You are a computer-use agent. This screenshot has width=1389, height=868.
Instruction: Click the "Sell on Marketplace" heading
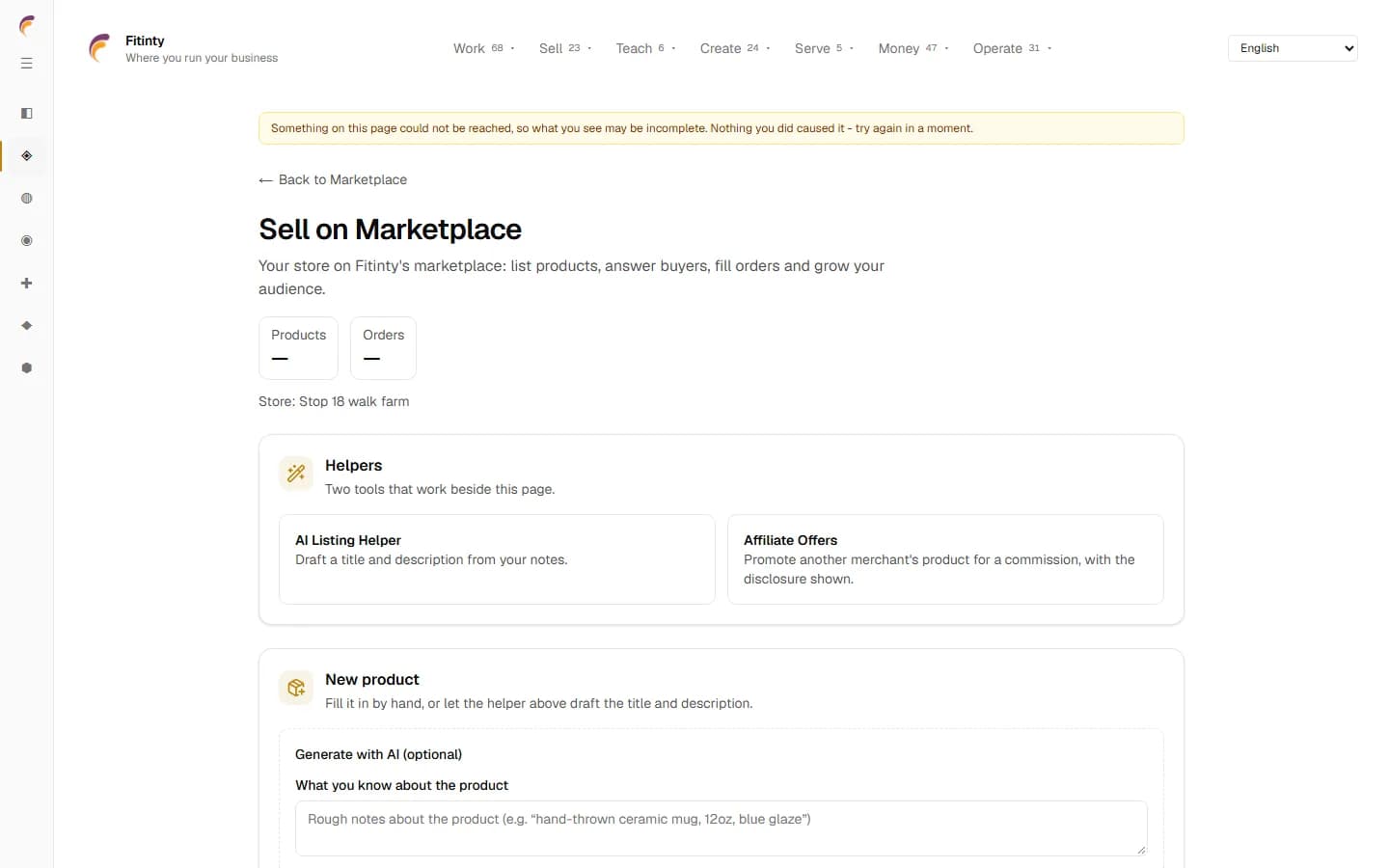coord(390,230)
